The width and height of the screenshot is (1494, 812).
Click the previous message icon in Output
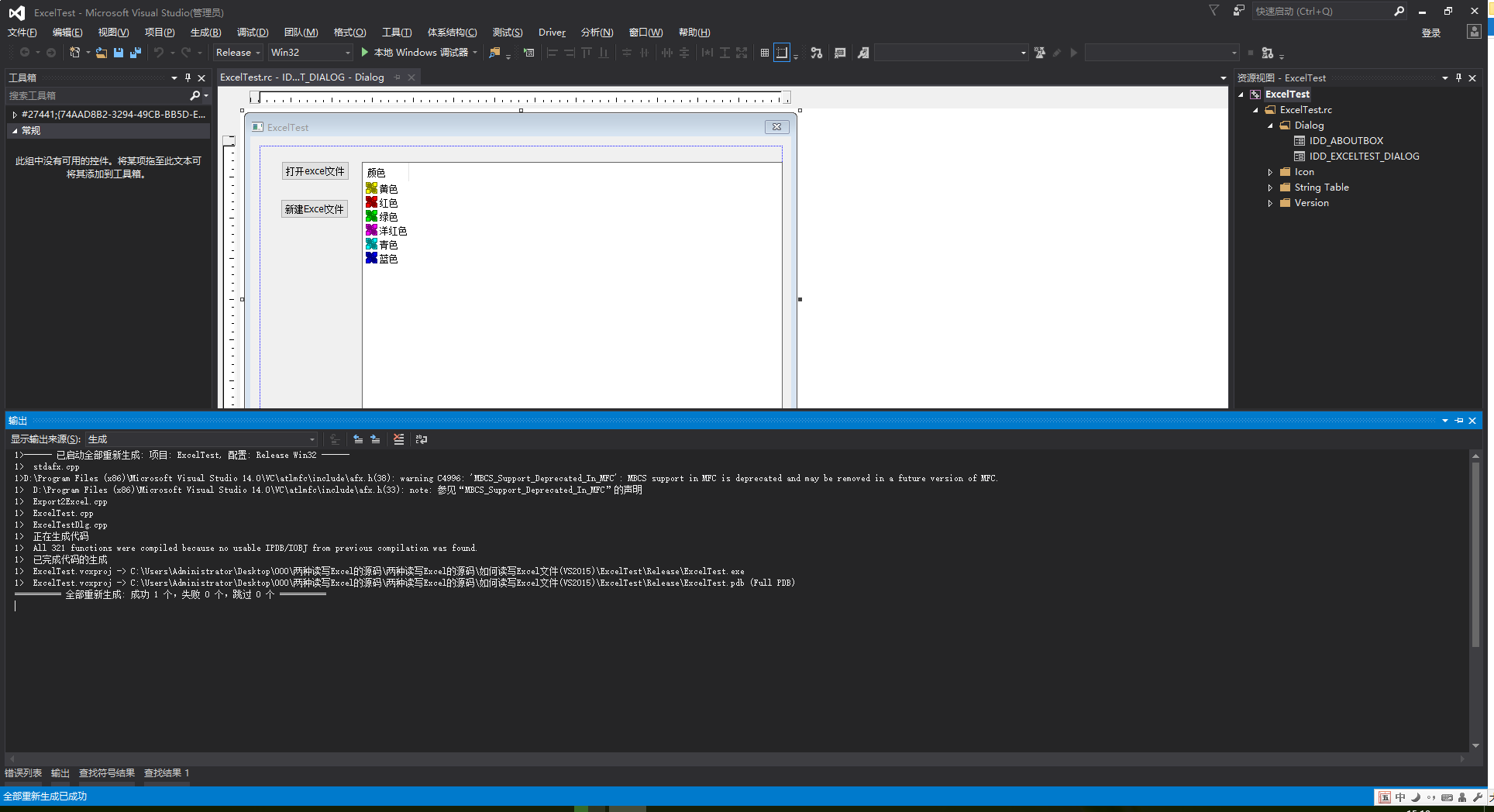(x=358, y=439)
